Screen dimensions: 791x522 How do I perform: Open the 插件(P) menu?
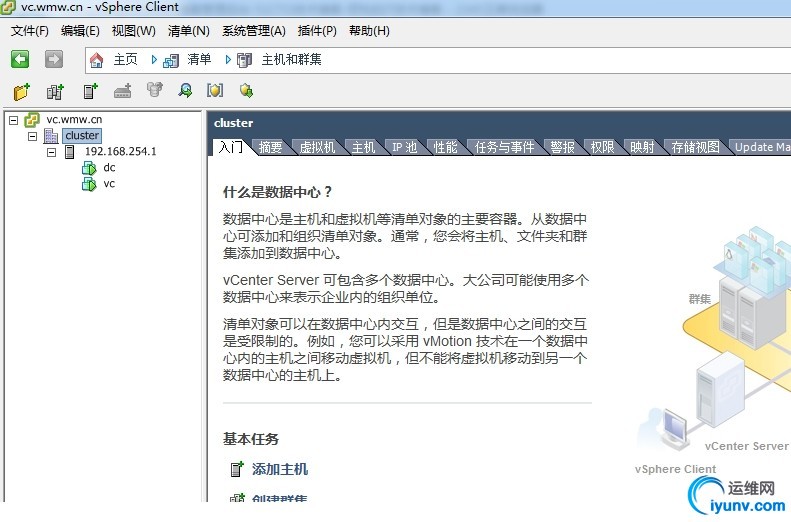[317, 31]
